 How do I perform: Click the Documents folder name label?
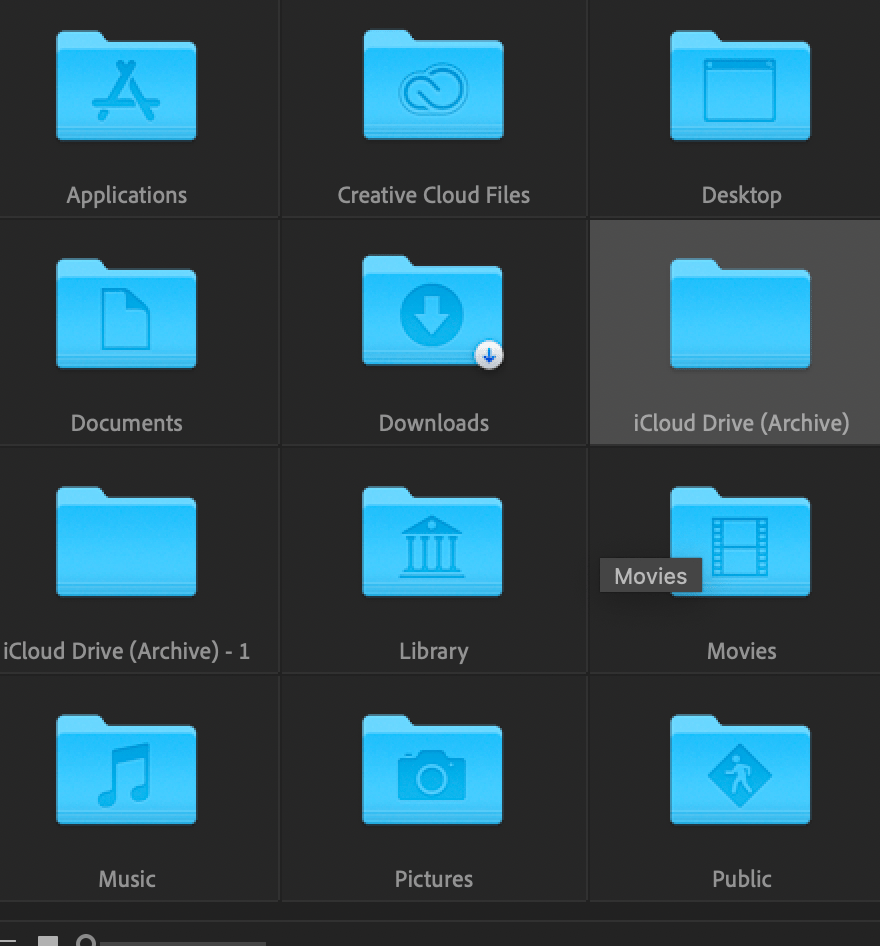click(x=126, y=423)
